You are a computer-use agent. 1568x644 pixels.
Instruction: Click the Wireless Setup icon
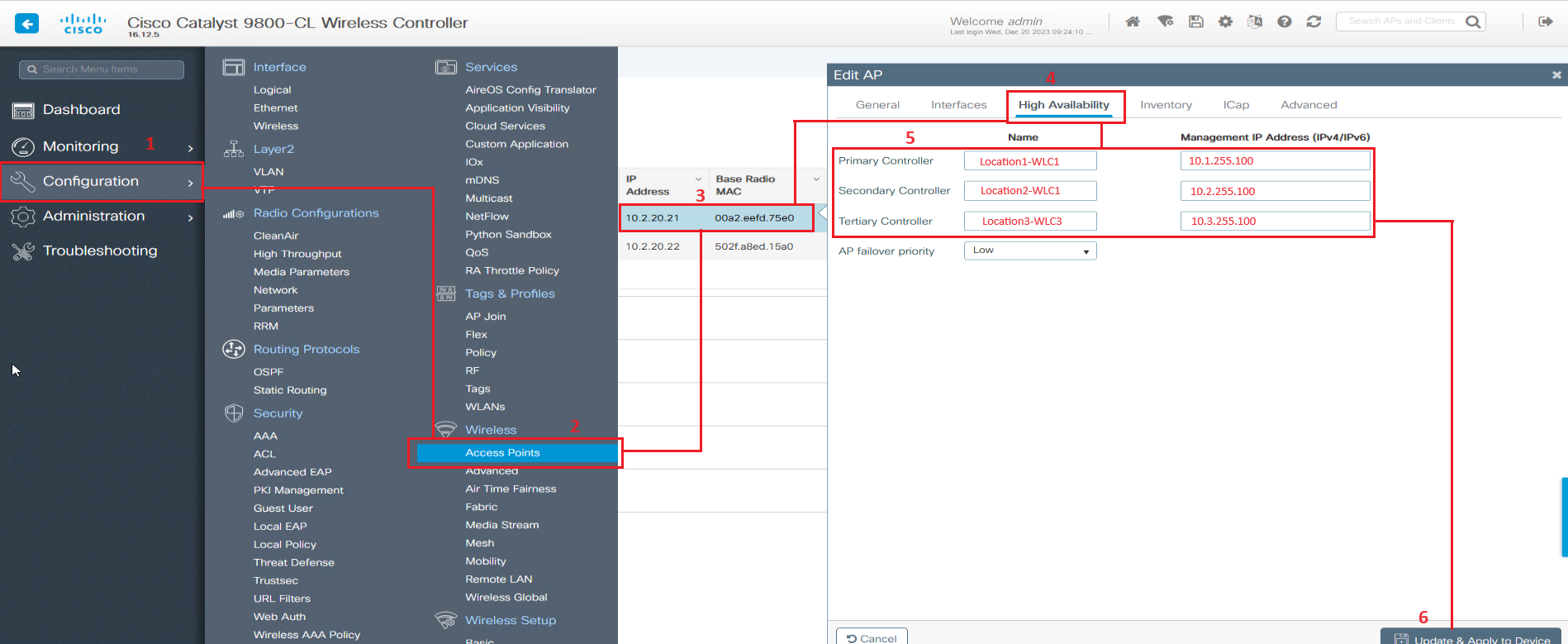[x=446, y=620]
